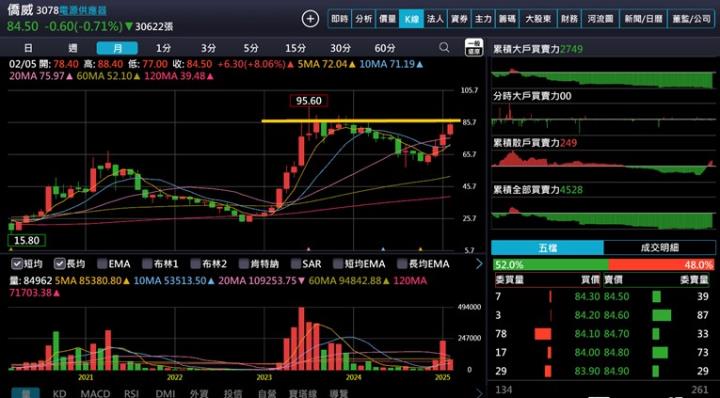This screenshot has height=398, width=720.
Task: Switch chart to 60分 timeframe
Action: point(385,48)
